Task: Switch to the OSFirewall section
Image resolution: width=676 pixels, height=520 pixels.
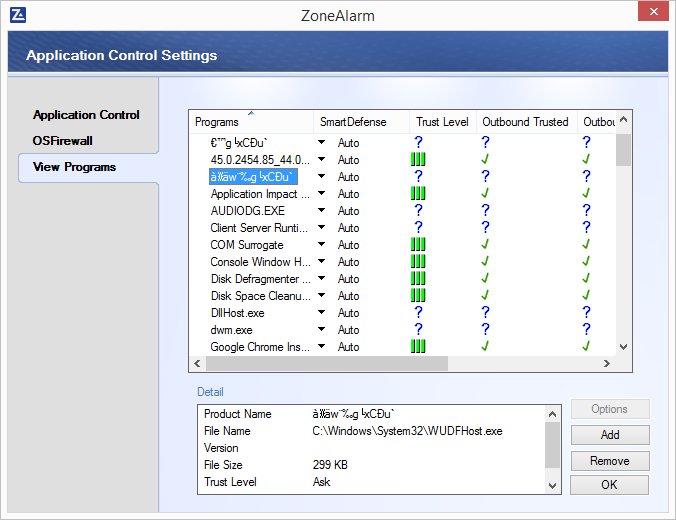Action: coord(63,141)
